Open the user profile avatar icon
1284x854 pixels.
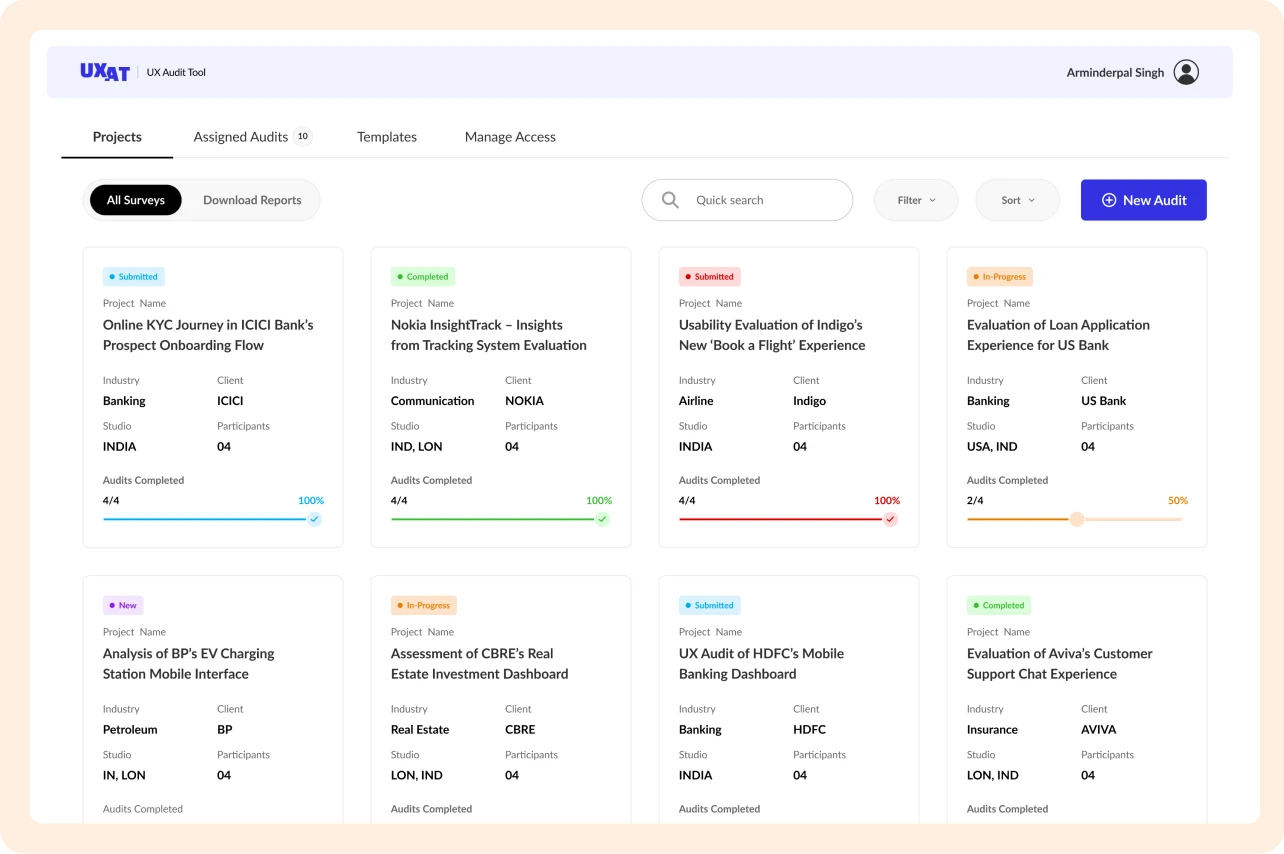[1186, 72]
